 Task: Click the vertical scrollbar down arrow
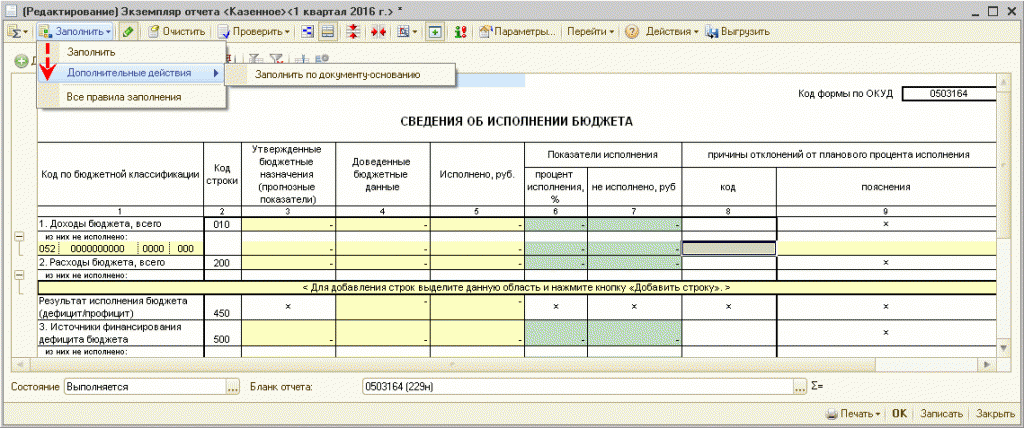(1003, 346)
